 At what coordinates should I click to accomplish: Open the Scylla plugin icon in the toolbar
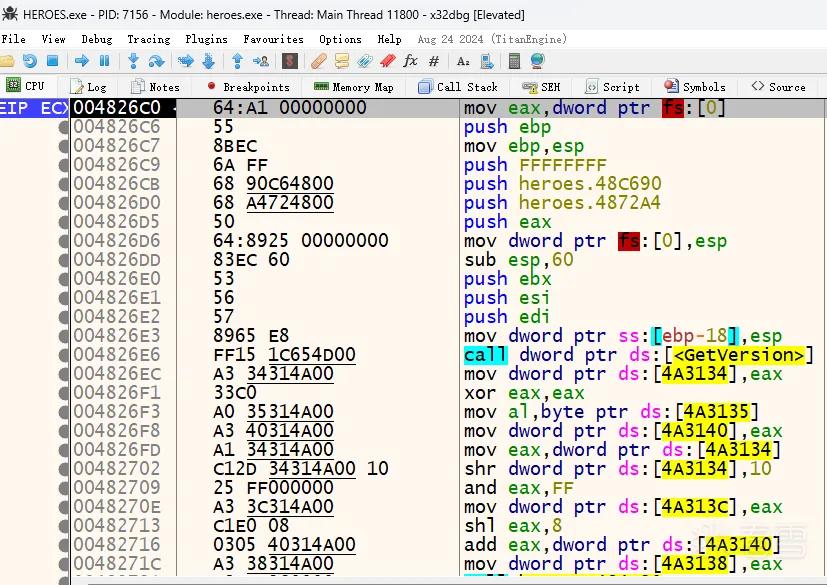tap(290, 61)
